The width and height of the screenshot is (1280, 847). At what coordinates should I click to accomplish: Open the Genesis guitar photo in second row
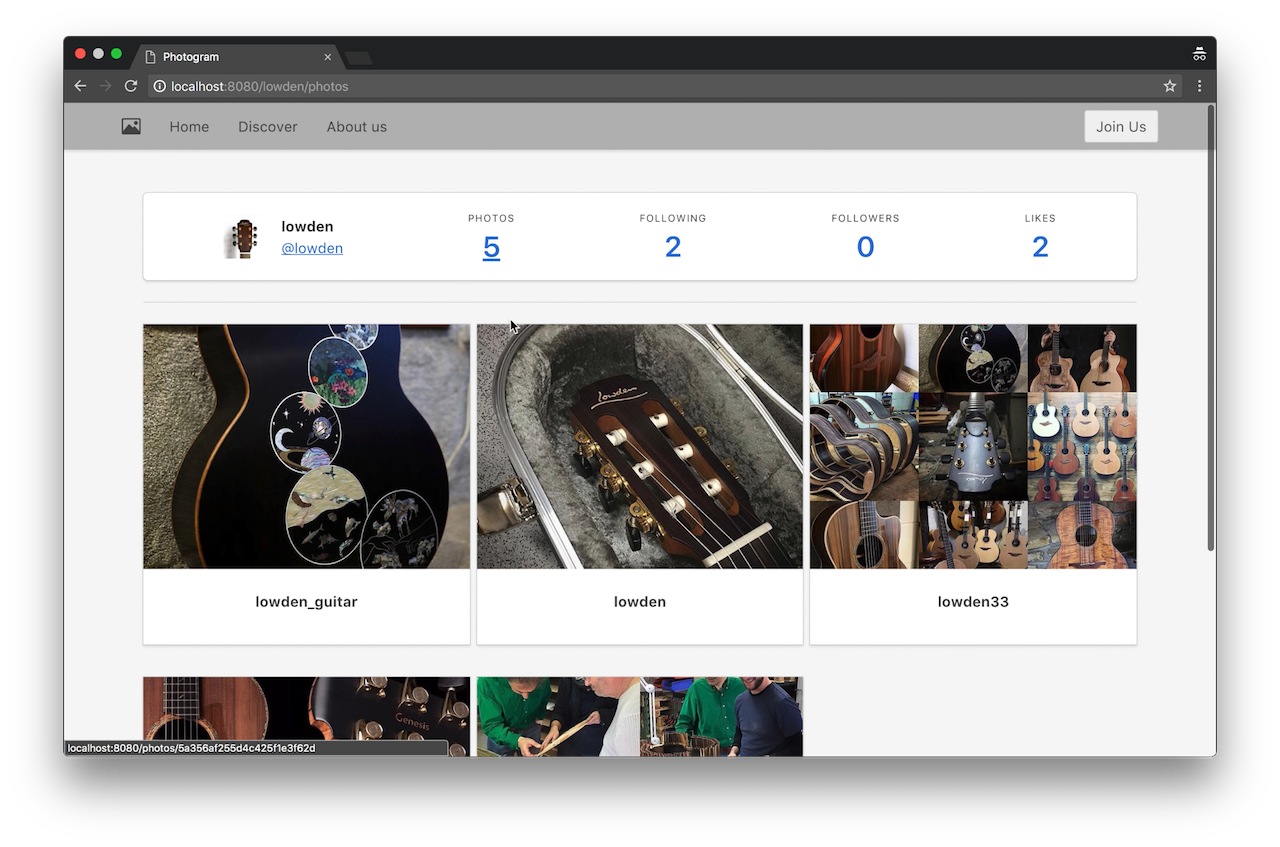coord(306,716)
